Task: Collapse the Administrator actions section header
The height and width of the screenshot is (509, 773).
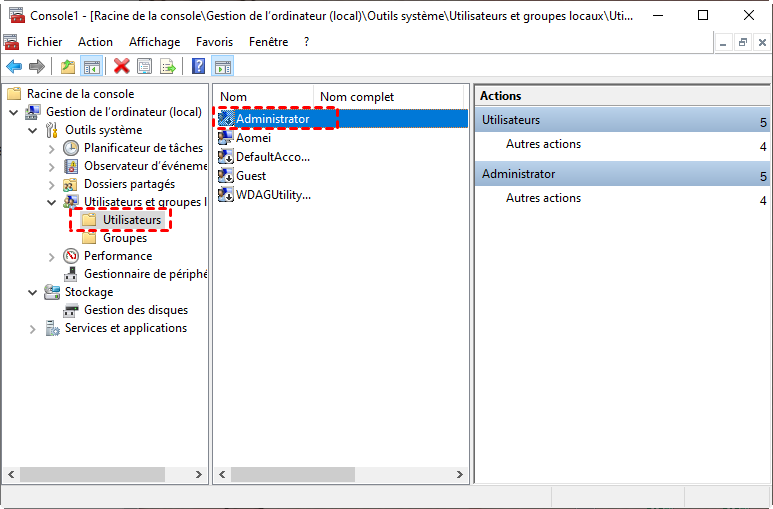Action: [622, 174]
